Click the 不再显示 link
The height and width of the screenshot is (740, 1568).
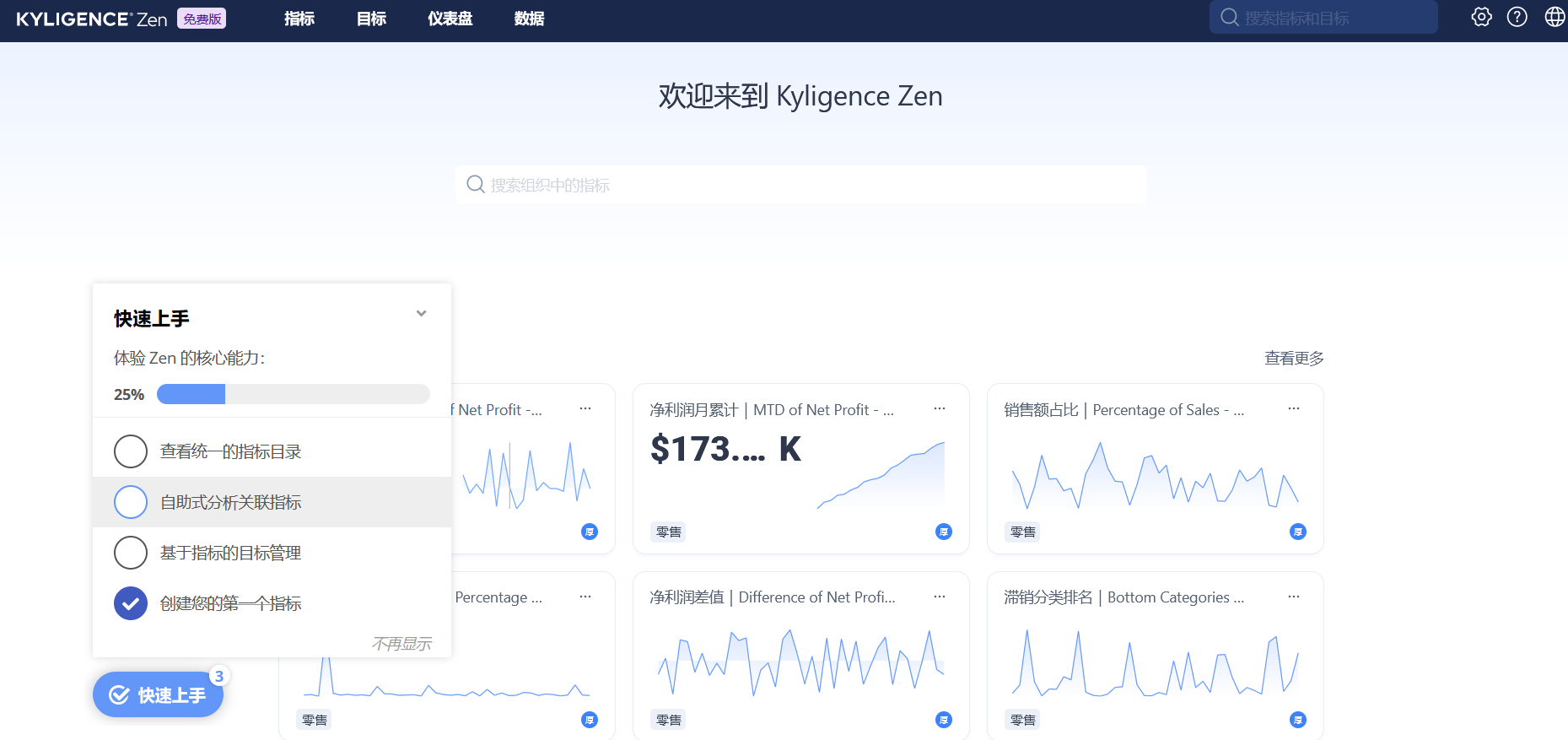pos(401,644)
